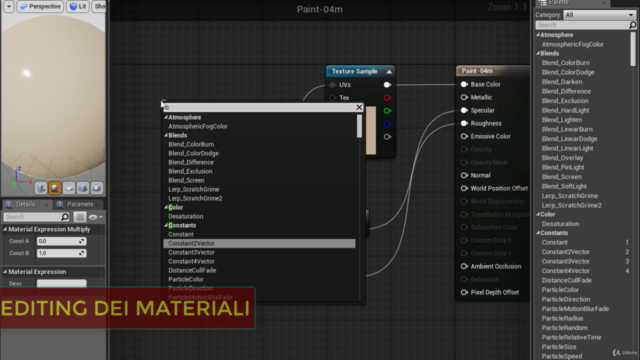Screen dimensions: 640x360
Task: Select plane preview mesh icon
Action: pyautogui.click(x=69, y=188)
